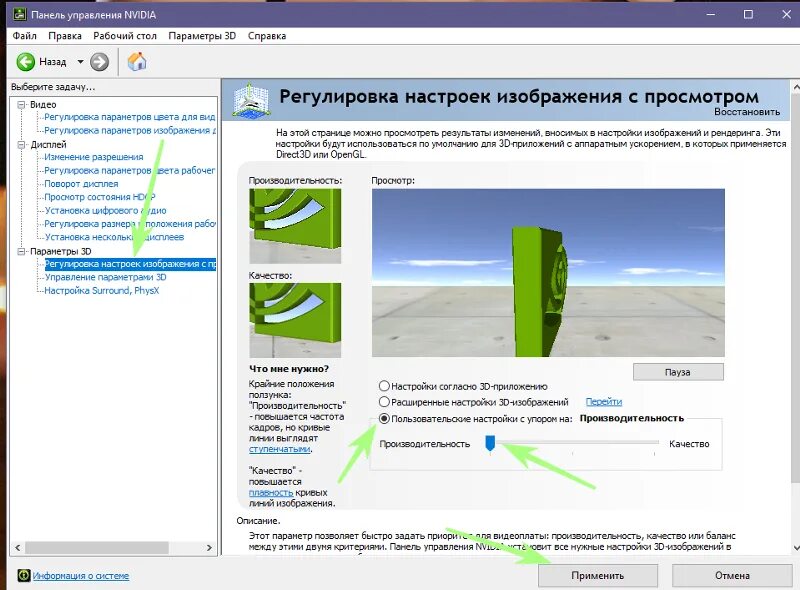Open Регулировка параметров цвета для видео item
Screen dimensions: 800x590
click(x=130, y=117)
